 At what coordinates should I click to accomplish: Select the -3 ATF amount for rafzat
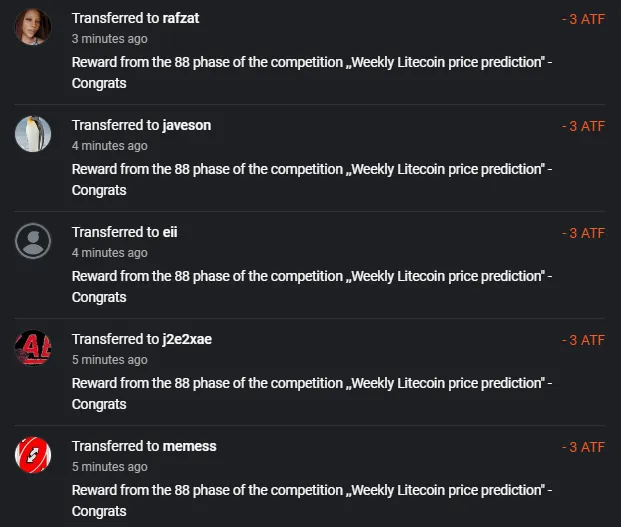(x=583, y=19)
